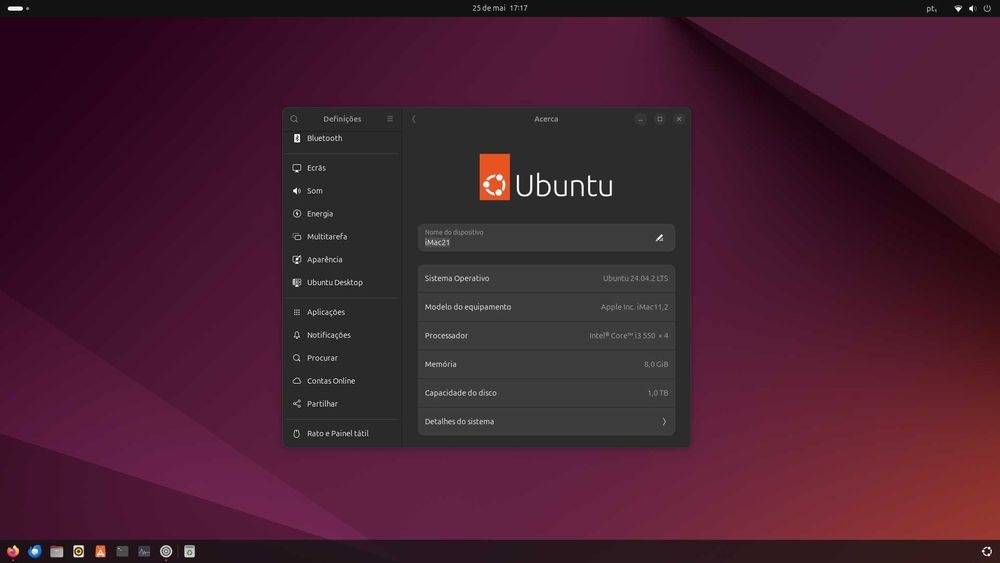
Task: Open the Activities overview from top-left indicator
Action: coord(18,8)
